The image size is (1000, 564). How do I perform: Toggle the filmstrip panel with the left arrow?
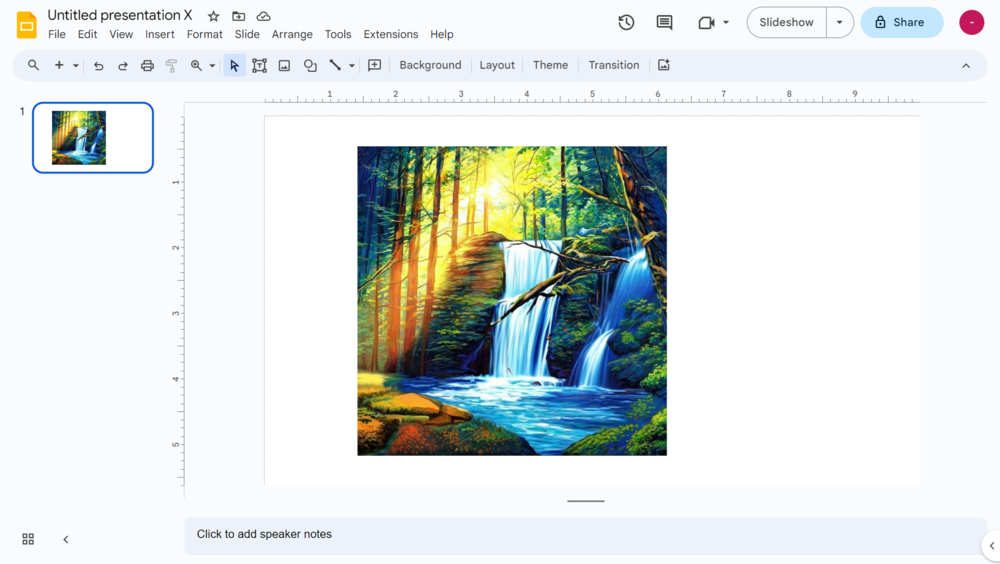[x=66, y=539]
